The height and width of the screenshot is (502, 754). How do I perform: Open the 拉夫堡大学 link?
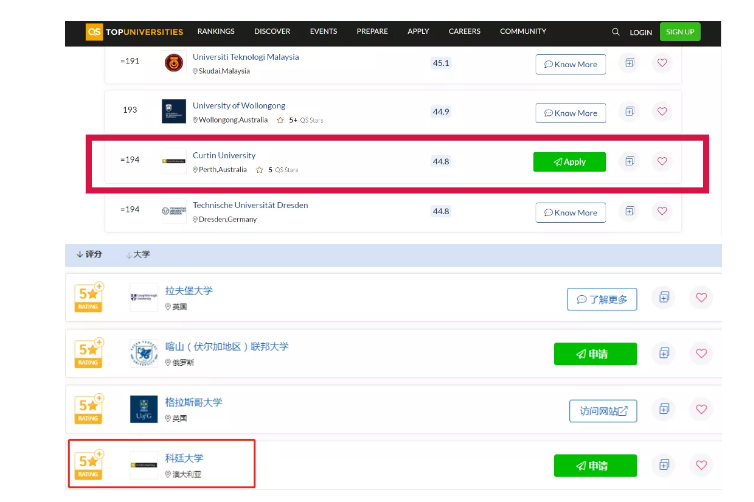(189, 290)
